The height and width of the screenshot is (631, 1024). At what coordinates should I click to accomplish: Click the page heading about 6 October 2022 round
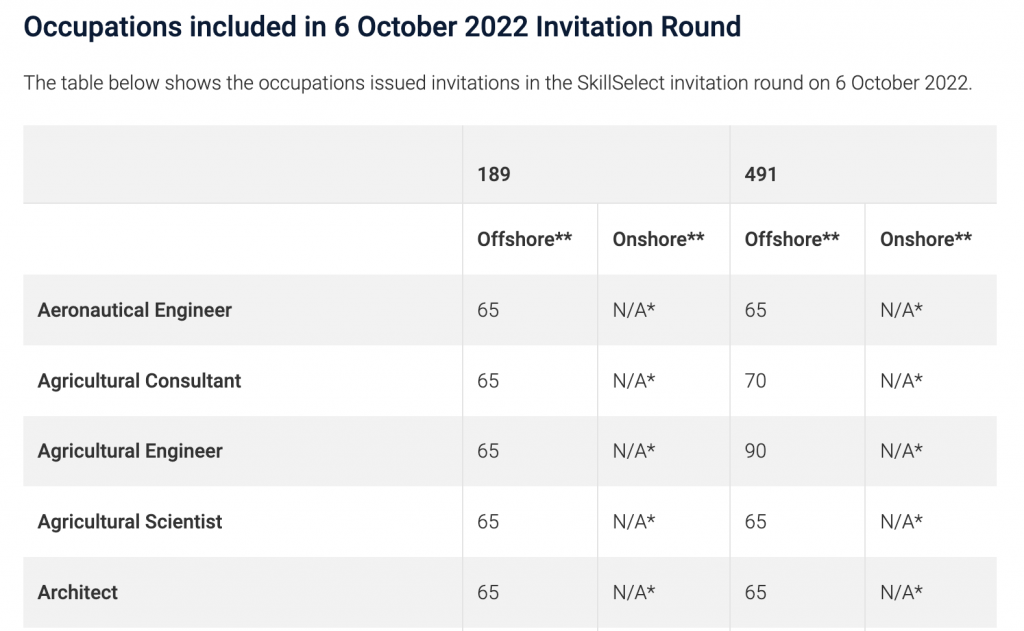(381, 26)
